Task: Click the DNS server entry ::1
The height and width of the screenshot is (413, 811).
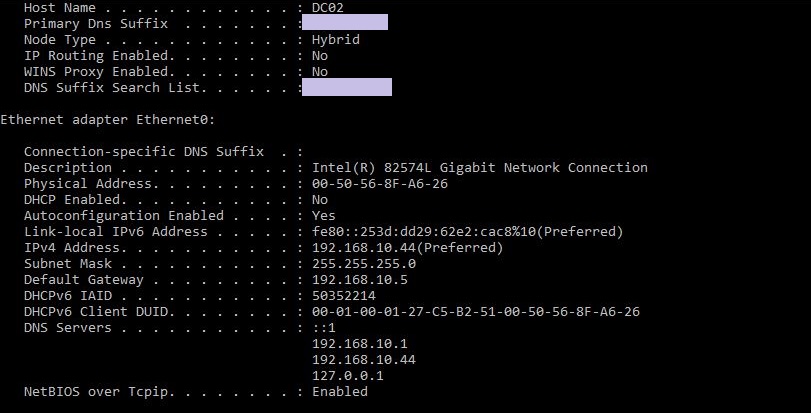Action: (324, 328)
